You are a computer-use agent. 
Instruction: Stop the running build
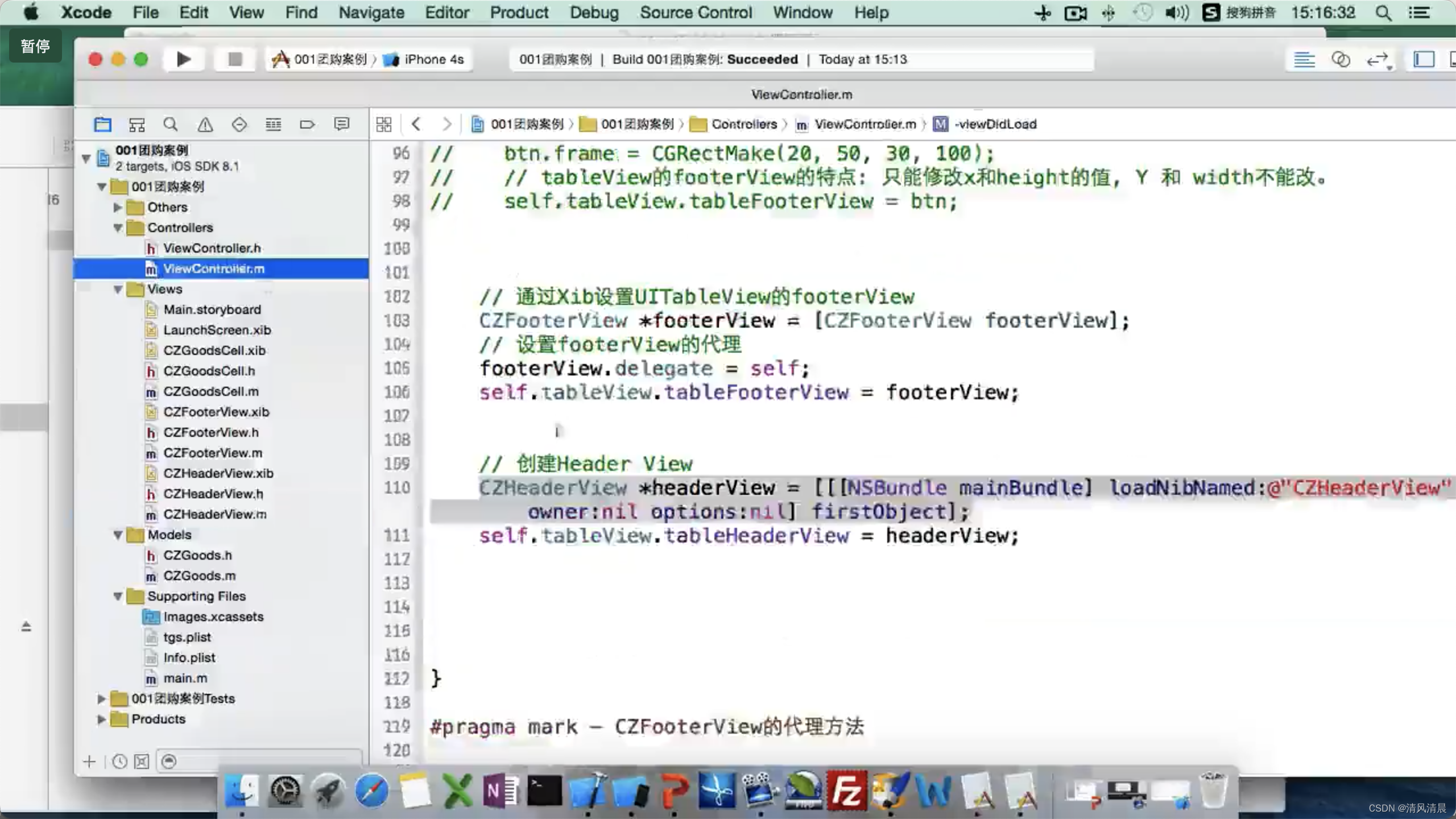[235, 59]
